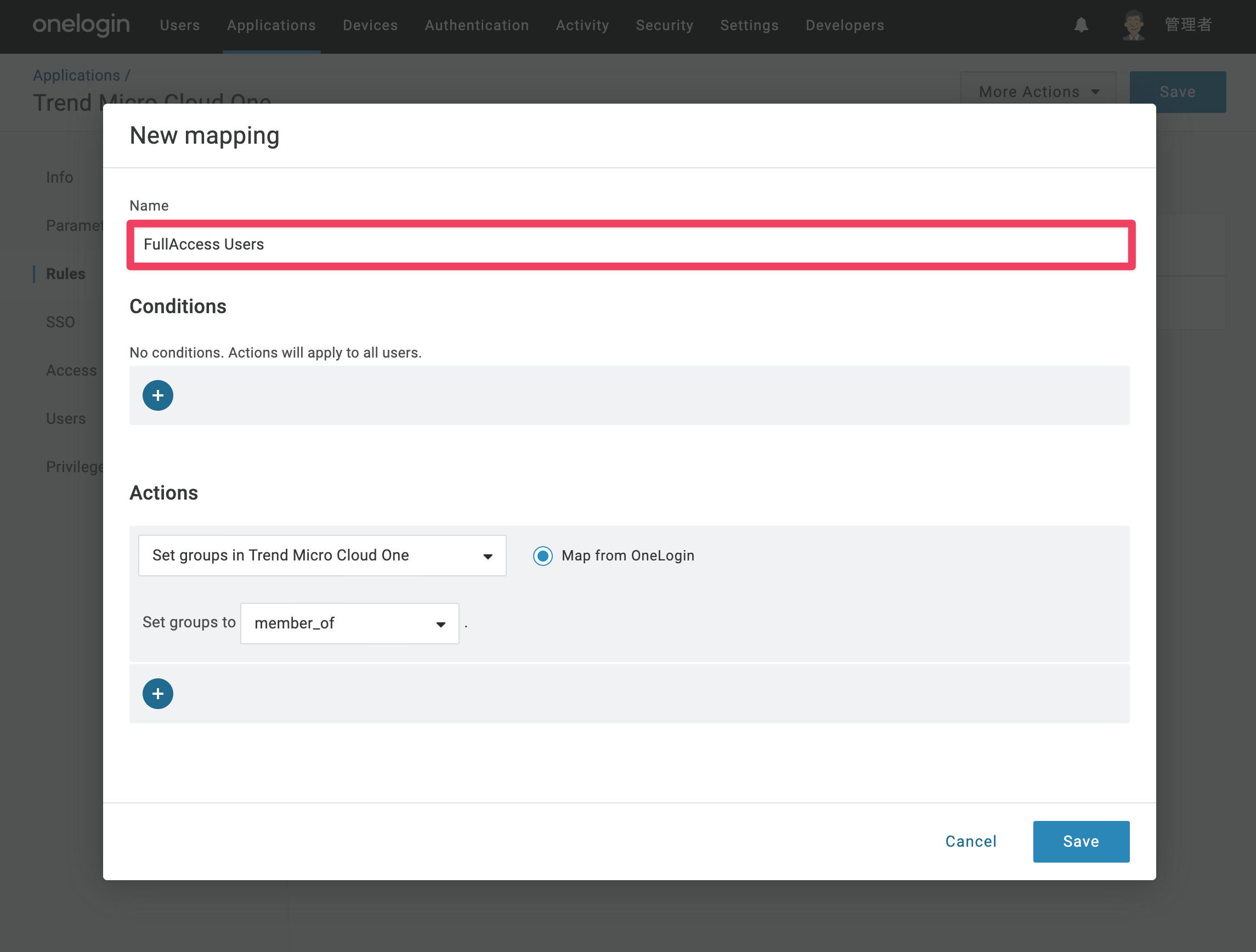Select the SSO sidebar tab

(x=60, y=322)
